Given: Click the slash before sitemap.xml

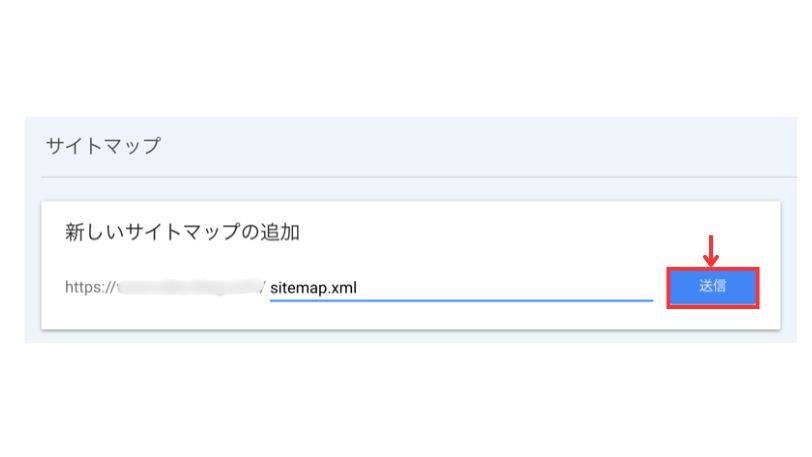Looking at the screenshot, I should (264, 287).
